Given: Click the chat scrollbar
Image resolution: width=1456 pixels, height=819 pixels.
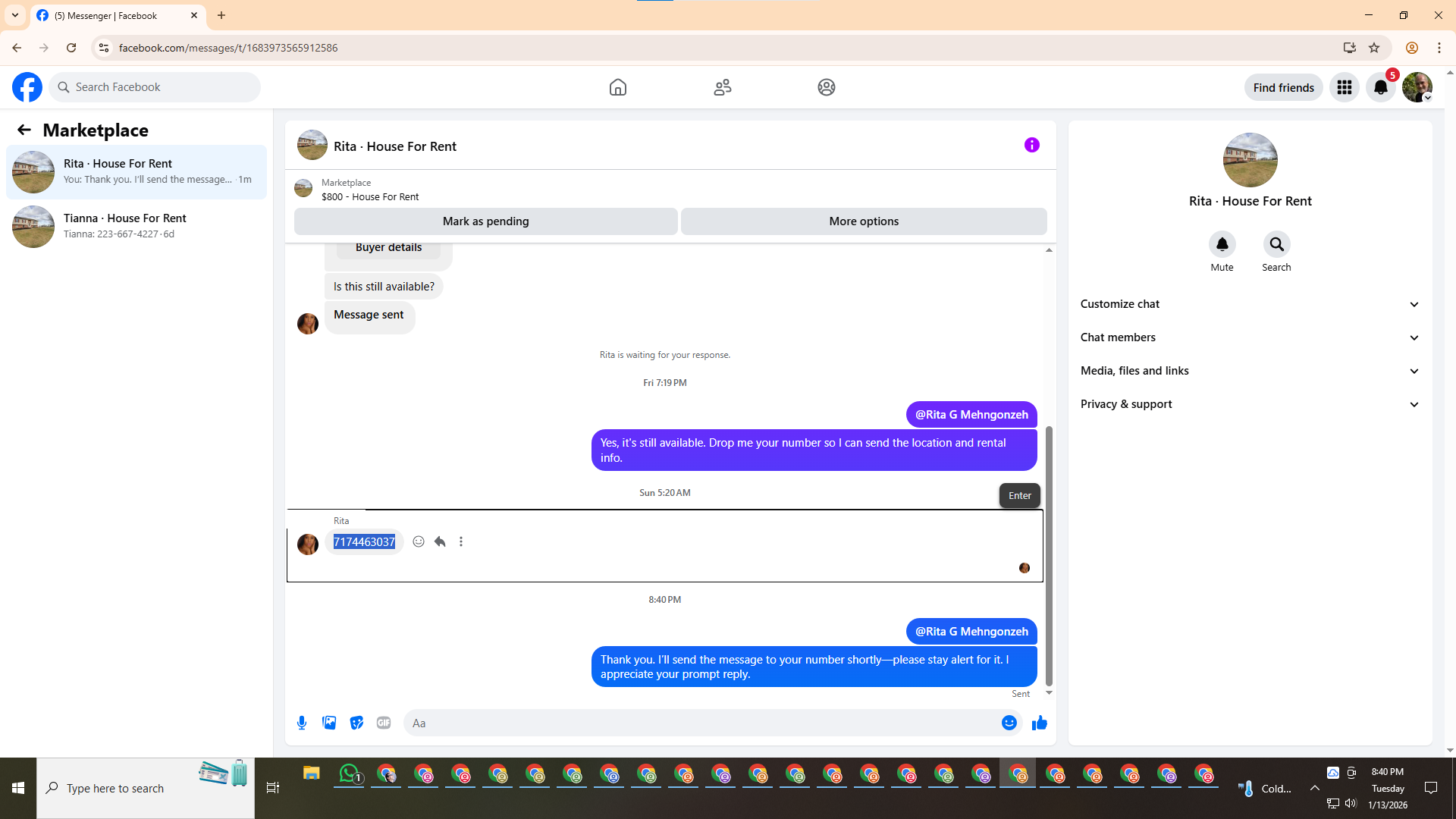Looking at the screenshot, I should pos(1049,554).
